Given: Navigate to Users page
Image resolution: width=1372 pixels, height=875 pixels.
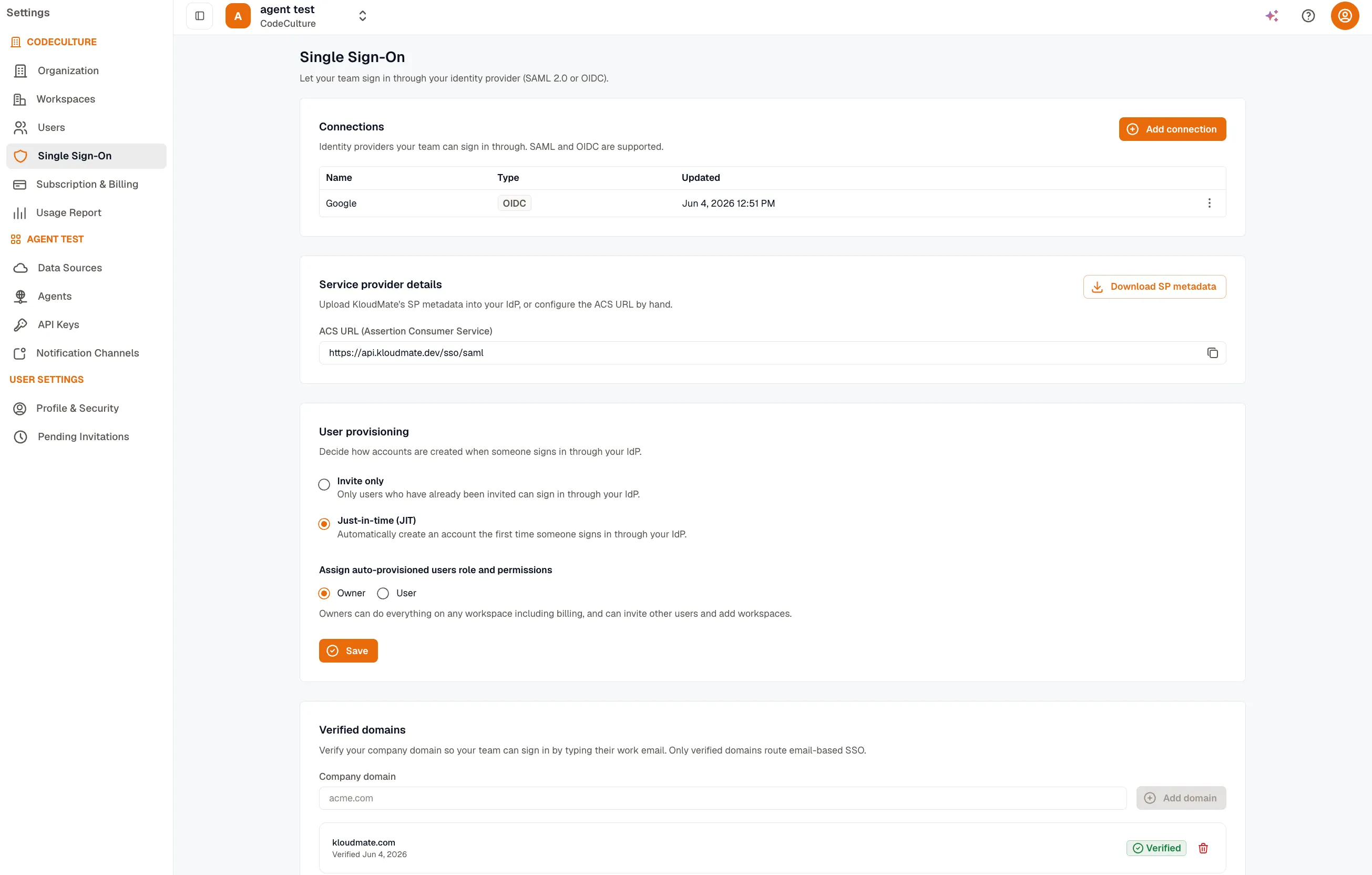Looking at the screenshot, I should 87,128.
